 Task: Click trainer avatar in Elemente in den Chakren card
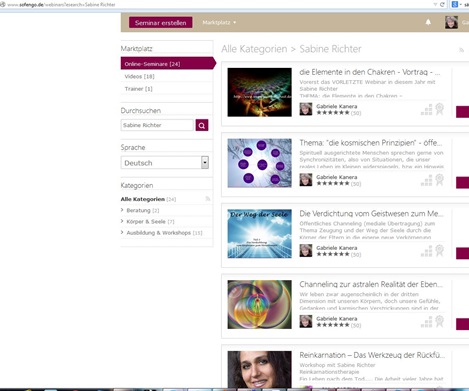(x=306, y=109)
